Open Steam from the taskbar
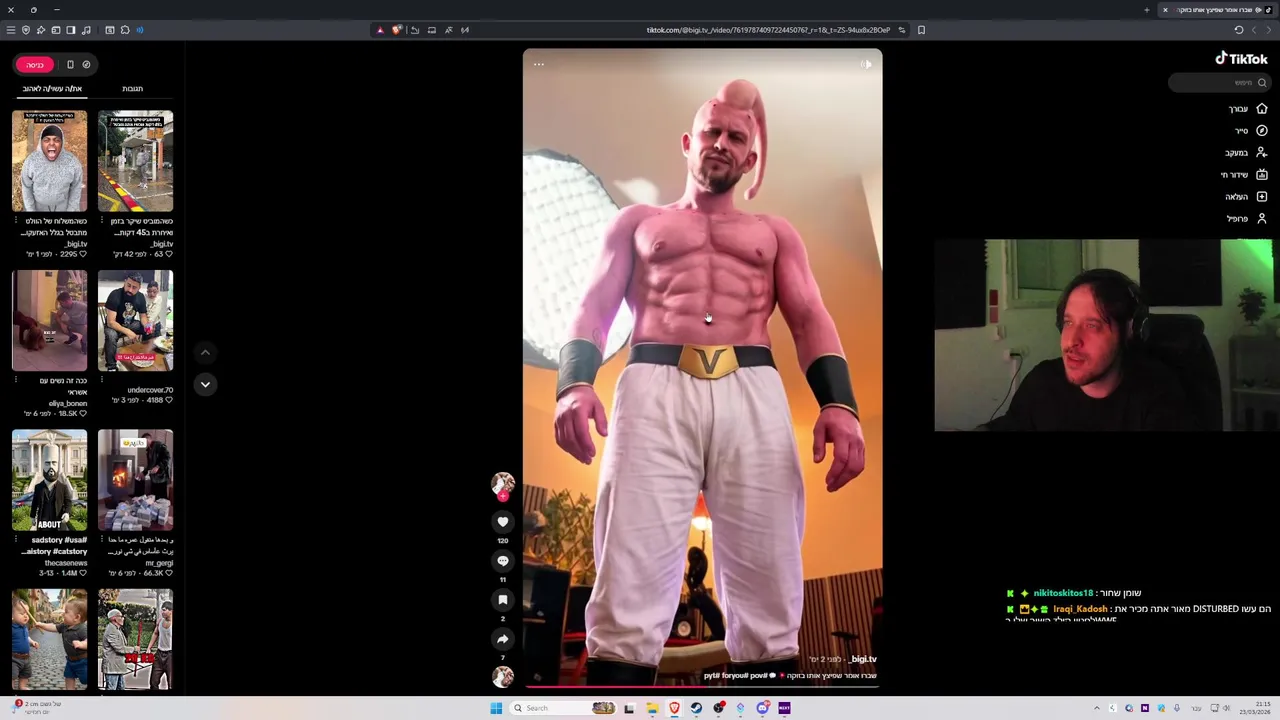The image size is (1280, 720). [x=696, y=708]
